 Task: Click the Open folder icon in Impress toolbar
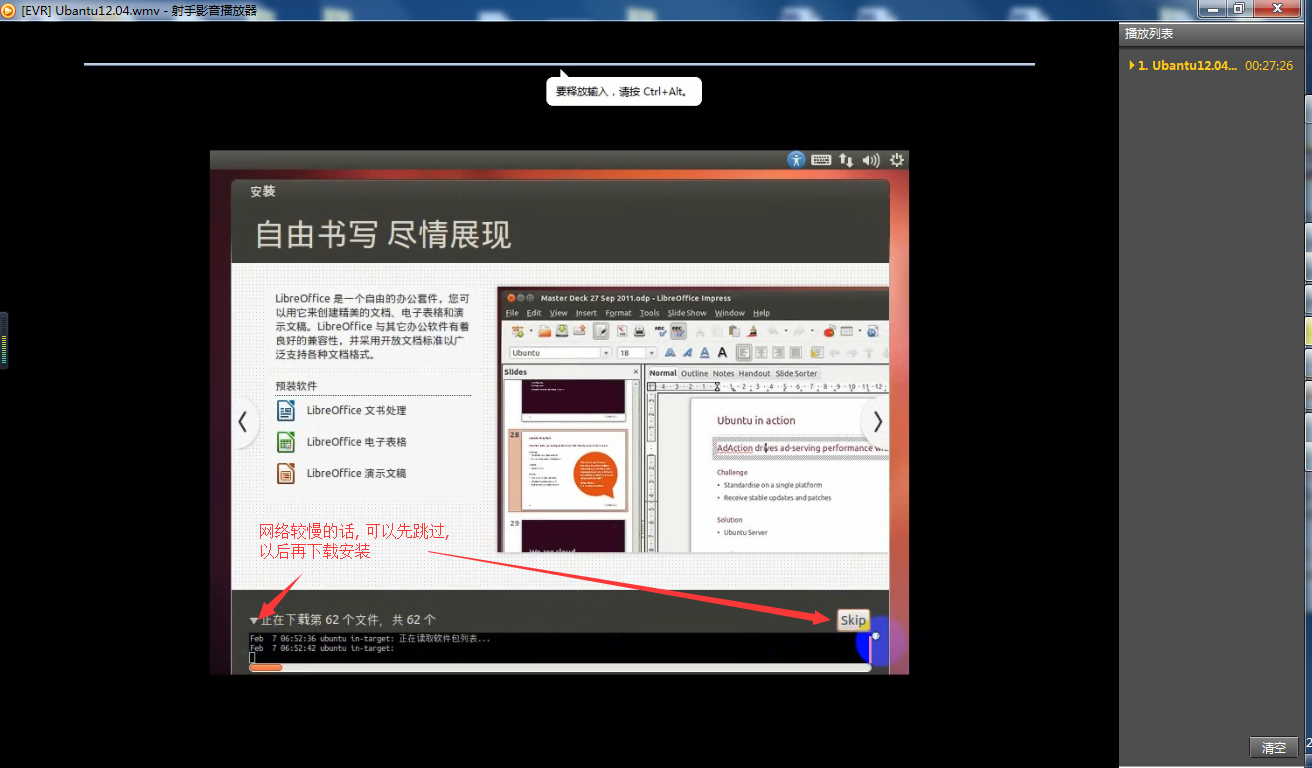point(544,332)
